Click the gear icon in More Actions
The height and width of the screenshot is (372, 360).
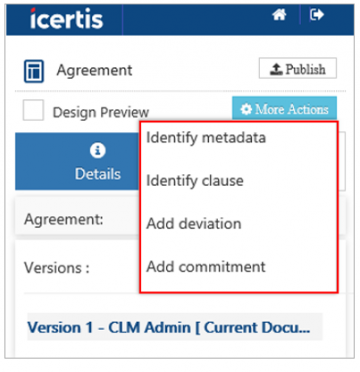[246, 110]
